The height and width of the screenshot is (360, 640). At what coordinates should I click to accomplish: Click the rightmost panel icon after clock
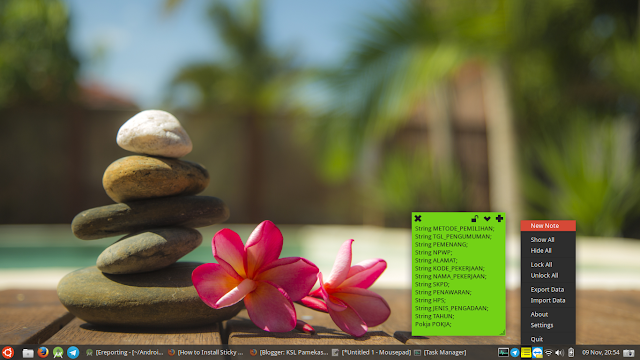click(x=629, y=353)
